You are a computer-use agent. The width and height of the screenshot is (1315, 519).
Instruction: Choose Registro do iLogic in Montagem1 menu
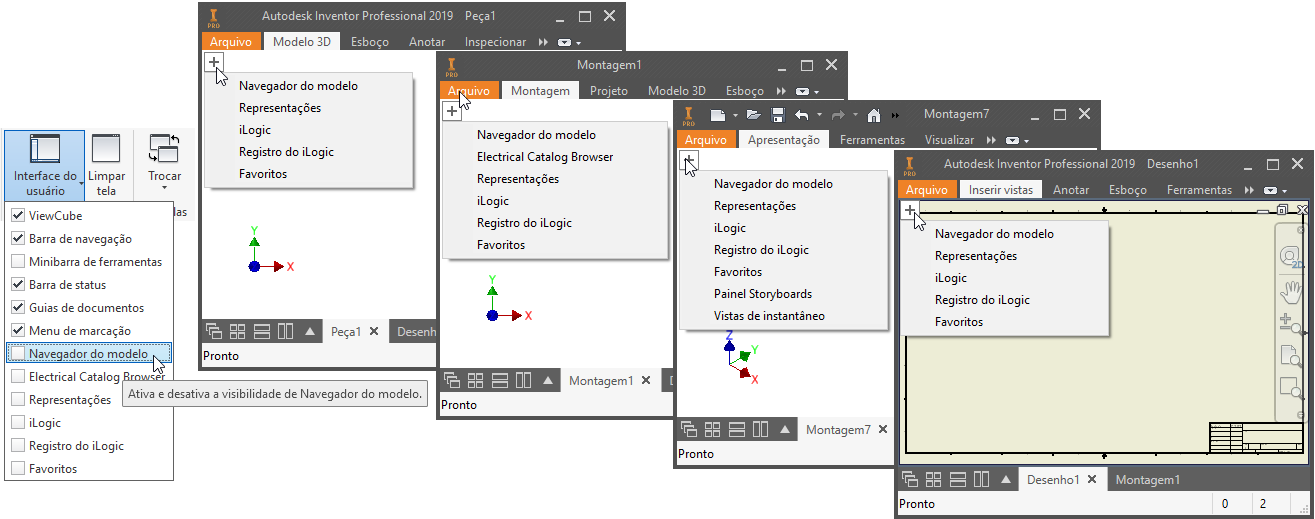[x=524, y=223]
